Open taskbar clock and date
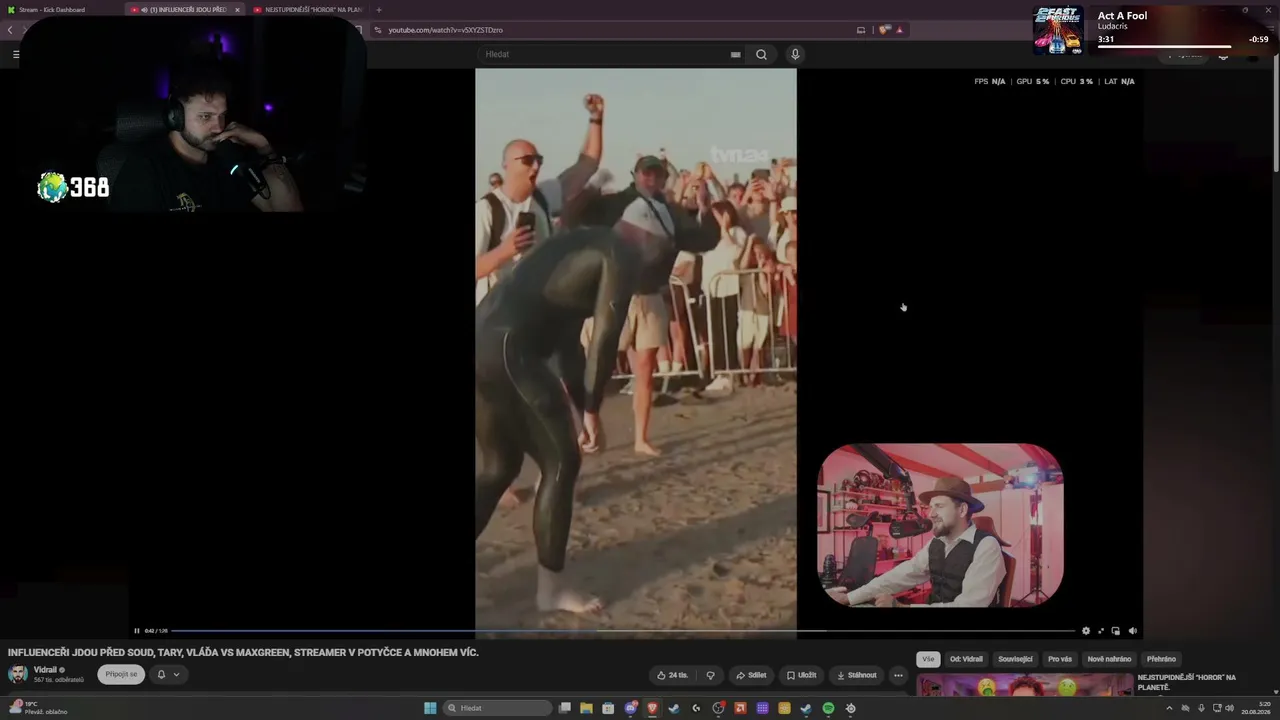Screen dimensions: 1280x720 coord(1255,708)
